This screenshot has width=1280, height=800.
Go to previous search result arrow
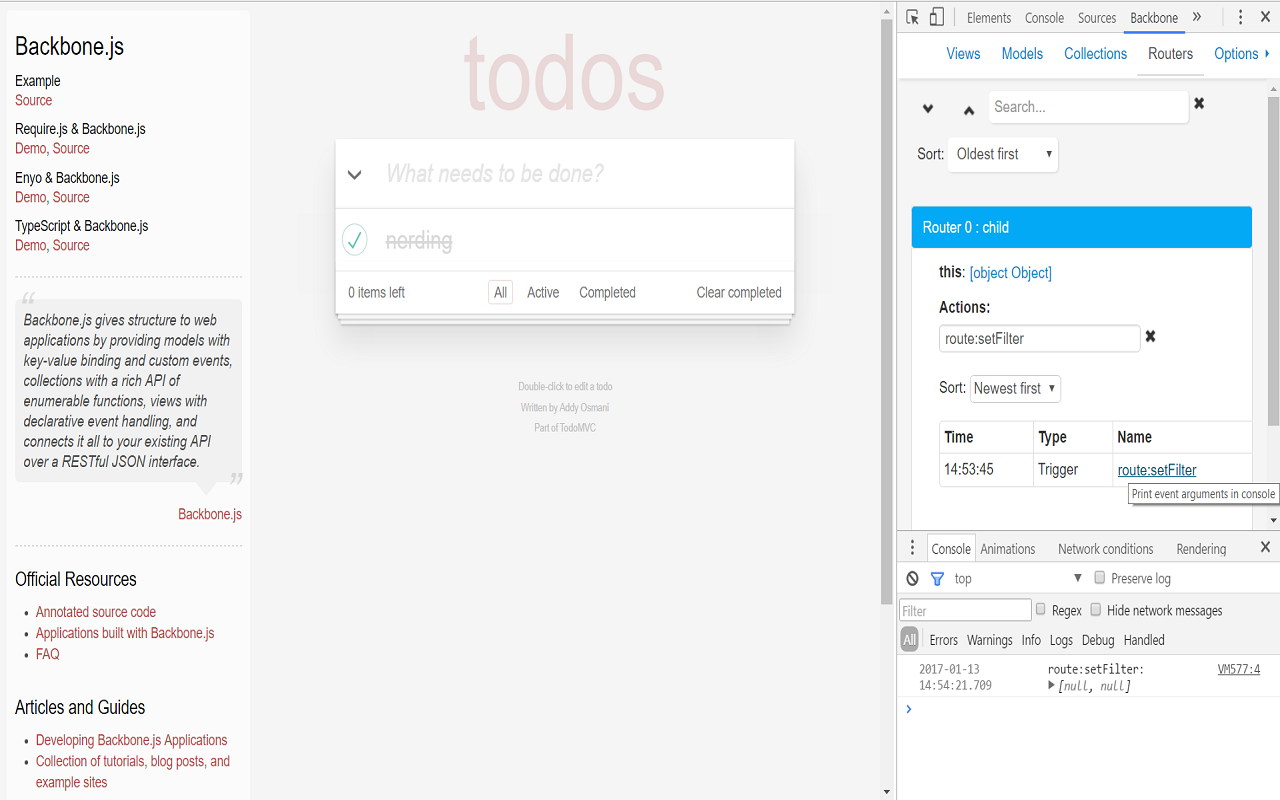pyautogui.click(x=968, y=109)
